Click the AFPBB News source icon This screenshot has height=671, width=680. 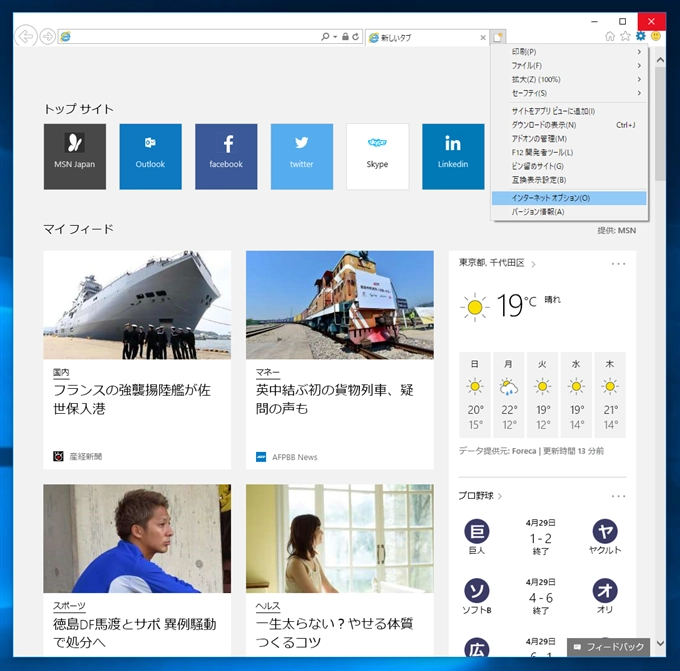tap(261, 457)
